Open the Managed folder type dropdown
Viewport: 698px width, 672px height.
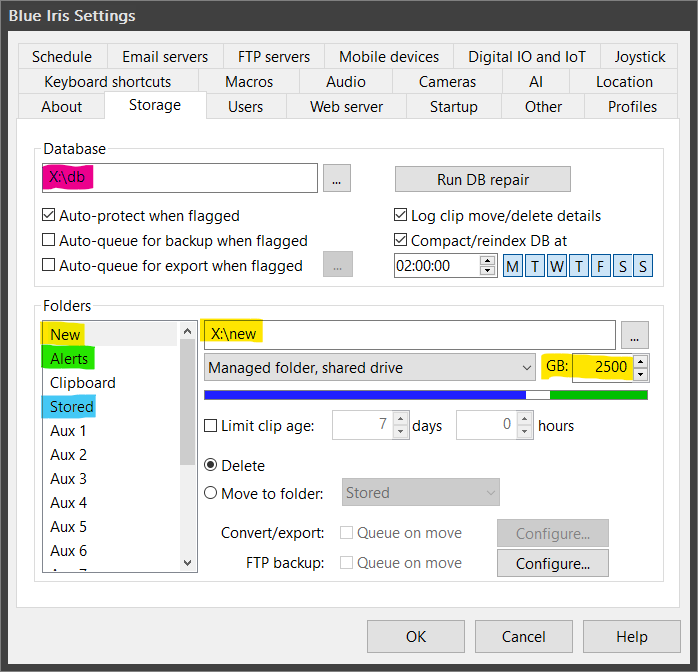coord(369,368)
